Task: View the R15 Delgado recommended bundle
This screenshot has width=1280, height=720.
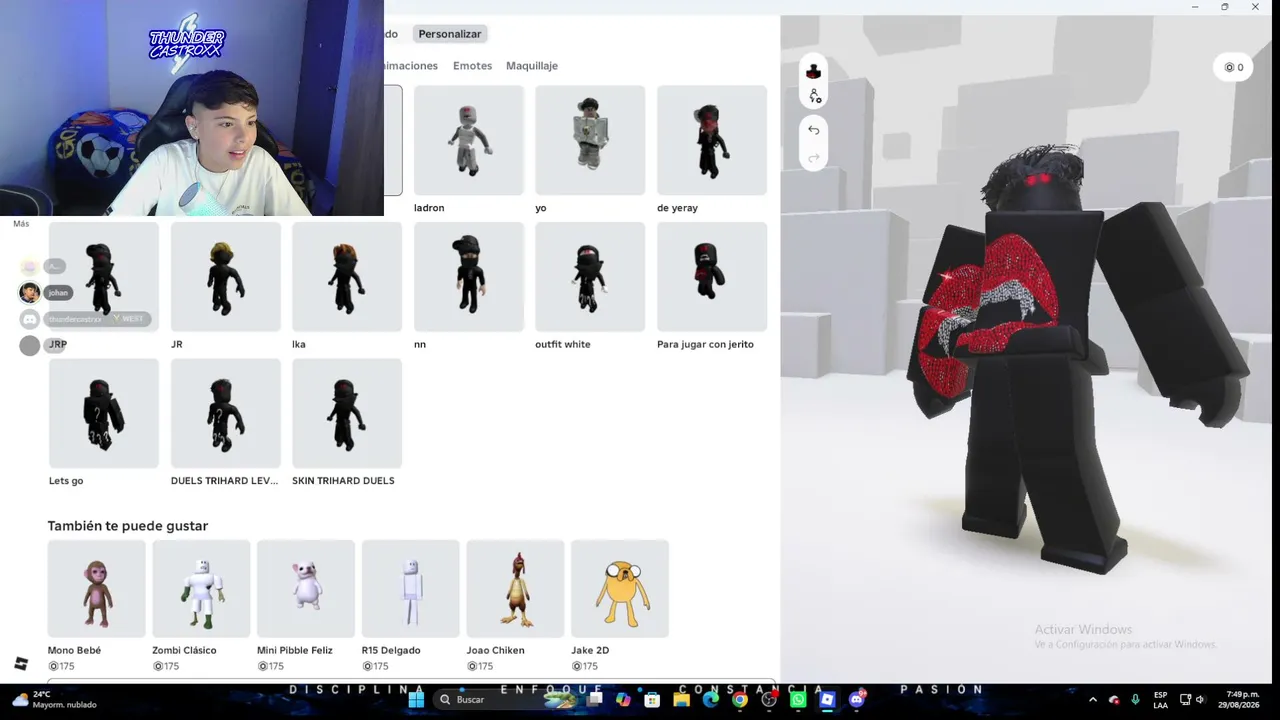Action: click(411, 589)
